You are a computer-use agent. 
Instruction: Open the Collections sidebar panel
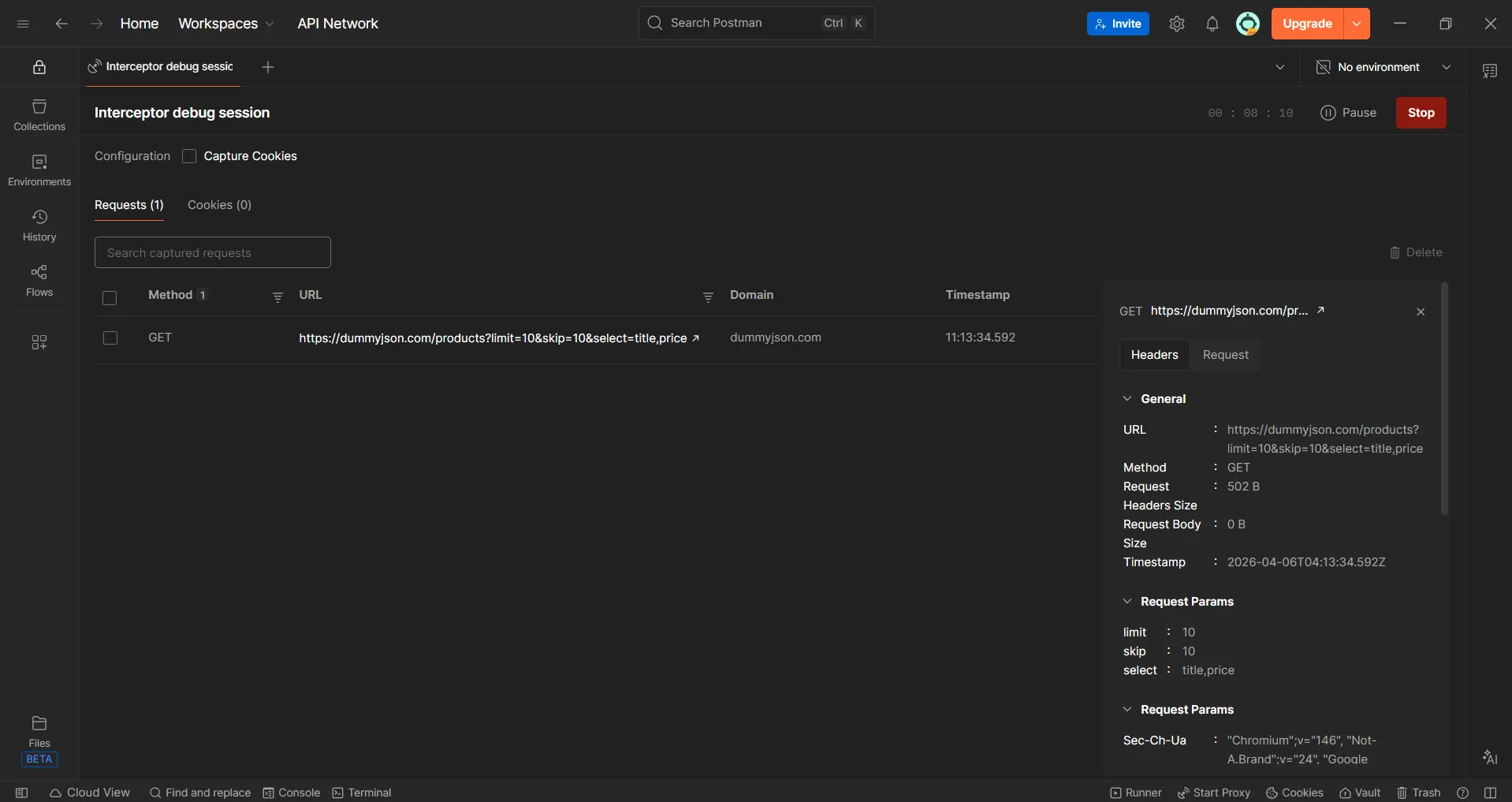click(x=39, y=115)
